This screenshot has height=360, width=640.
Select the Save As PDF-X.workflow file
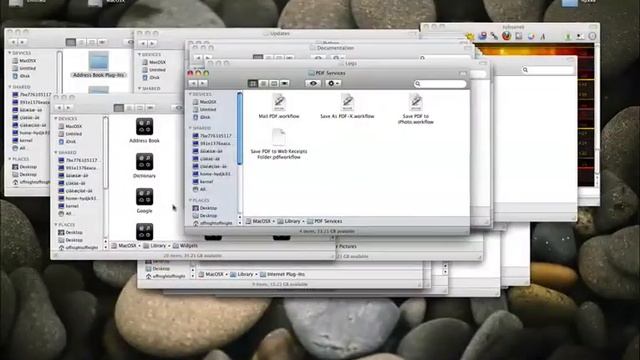click(x=347, y=106)
